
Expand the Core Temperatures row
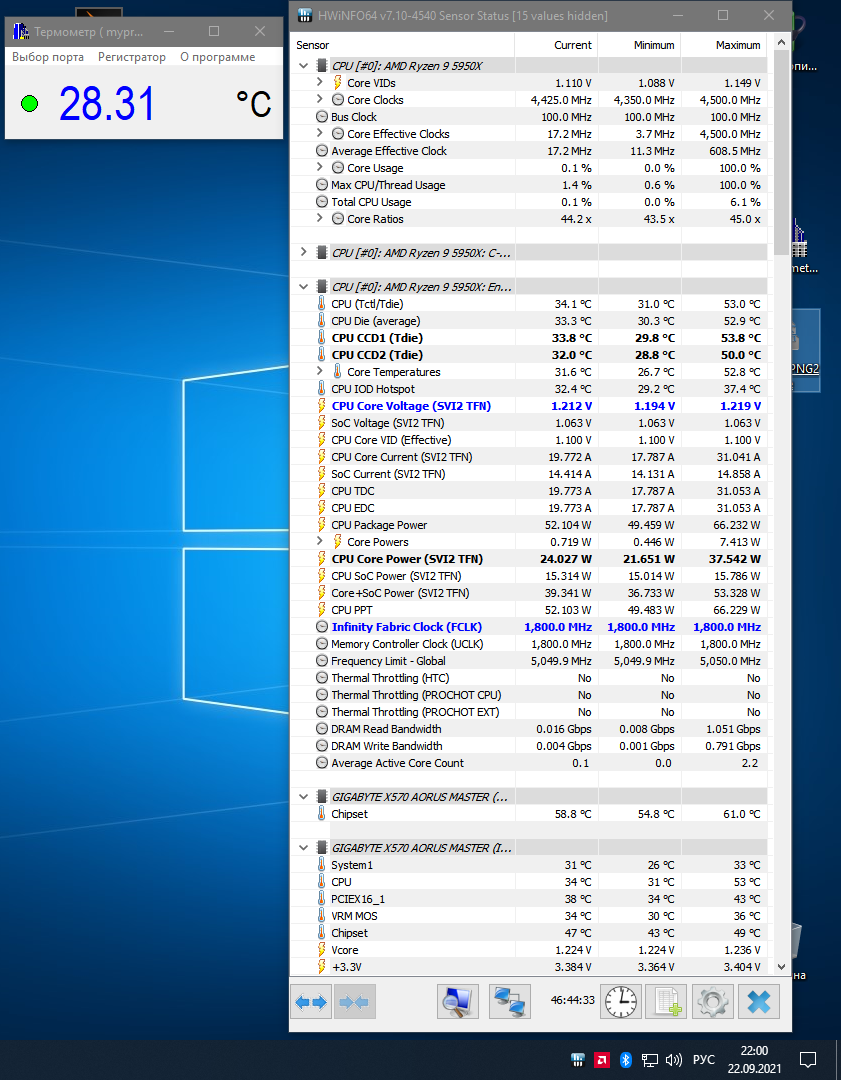click(x=320, y=371)
